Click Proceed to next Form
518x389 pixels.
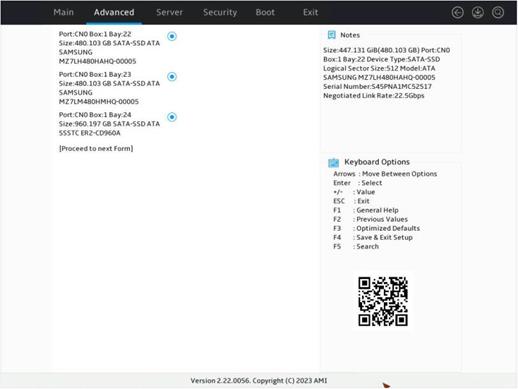point(96,148)
